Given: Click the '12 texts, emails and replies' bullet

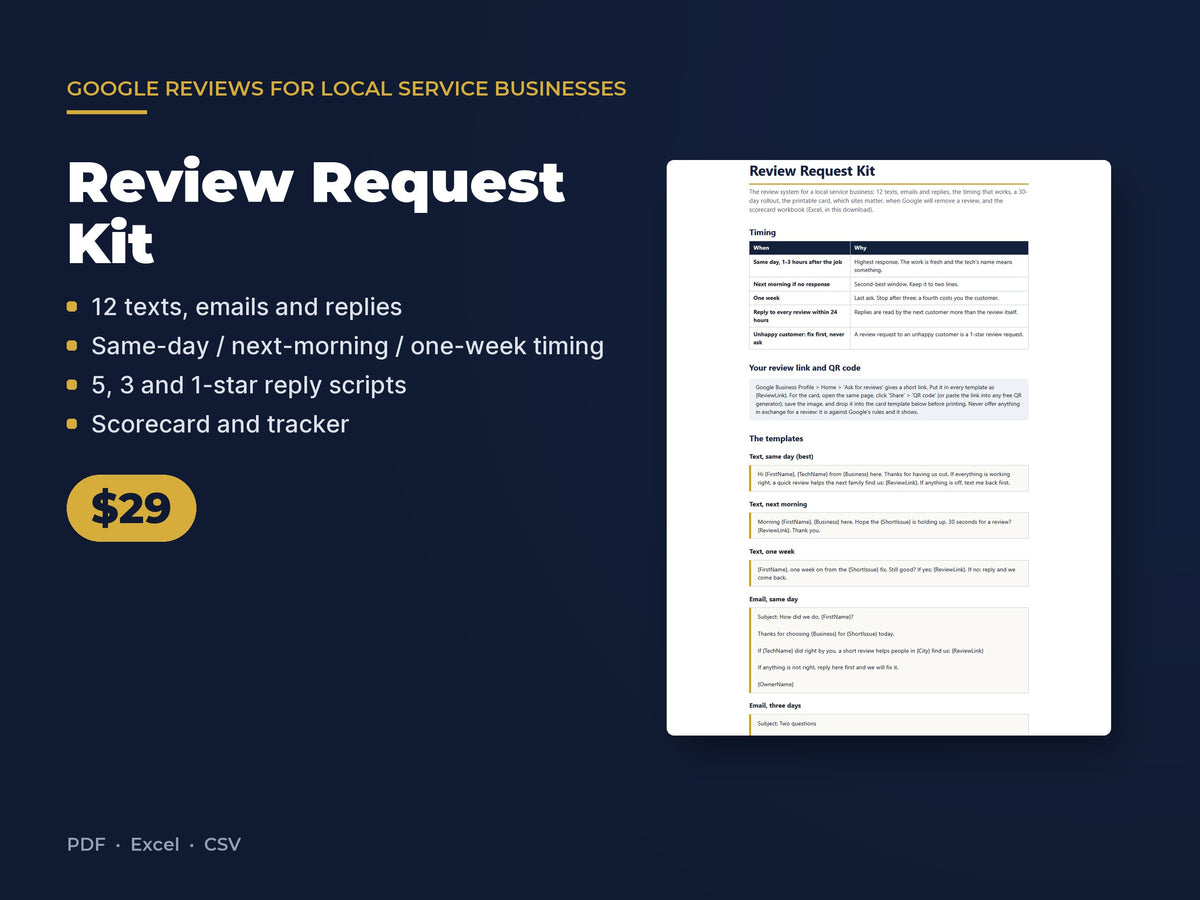Looking at the screenshot, I should pyautogui.click(x=246, y=307).
